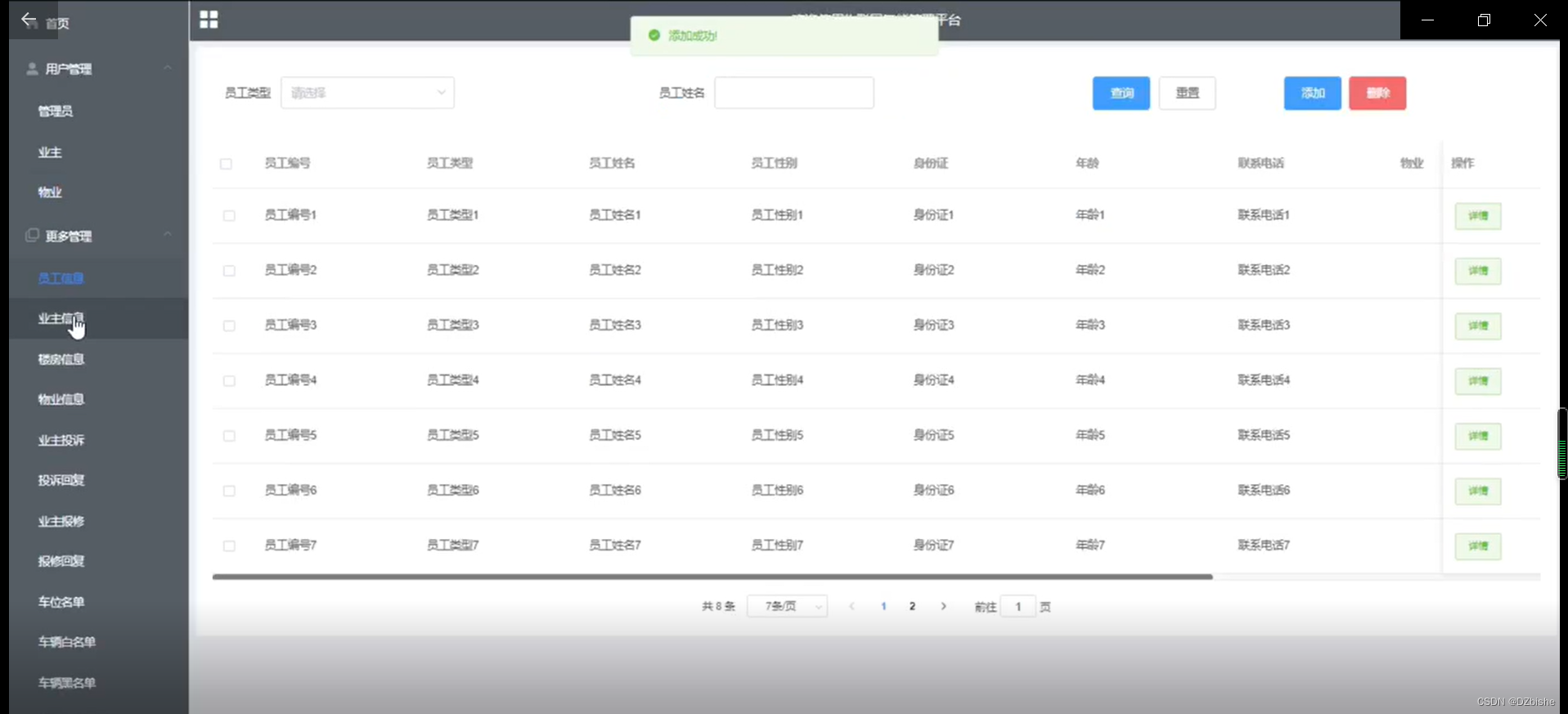Click the 联系电话 column header
Screen dimensions: 1568x714
(x=1260, y=163)
